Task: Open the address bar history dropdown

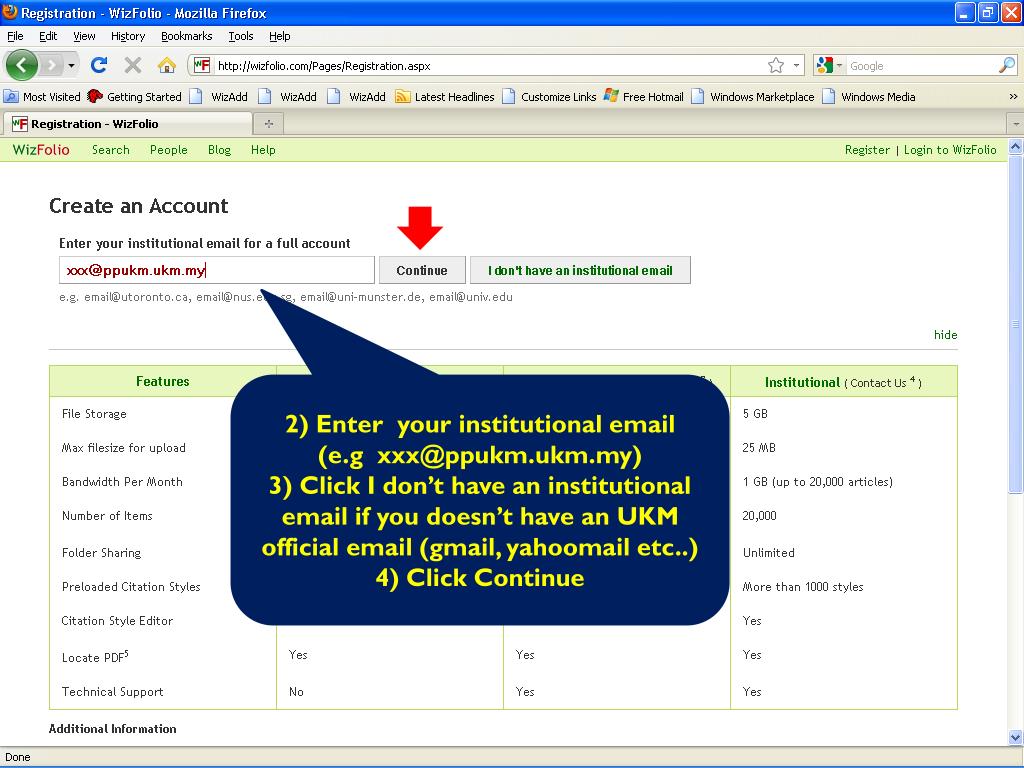Action: point(796,65)
